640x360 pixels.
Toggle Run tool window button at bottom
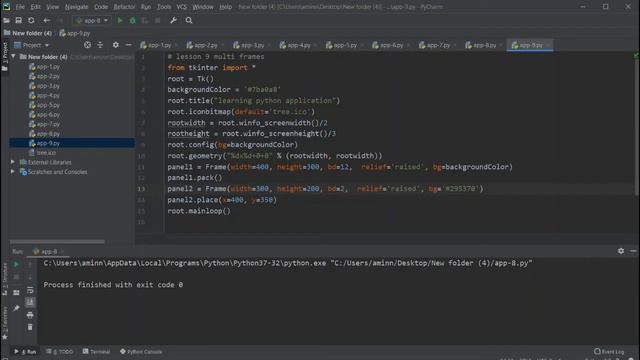coord(25,351)
